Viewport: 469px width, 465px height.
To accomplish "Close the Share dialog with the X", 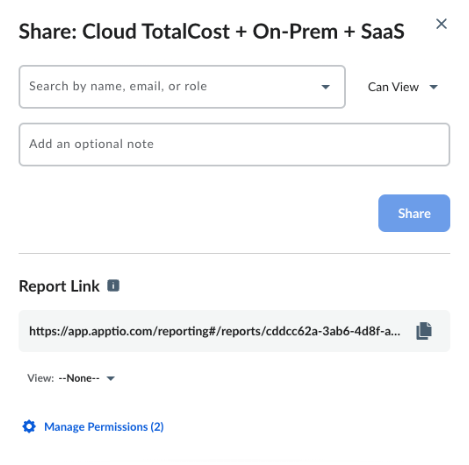I will point(441,24).
